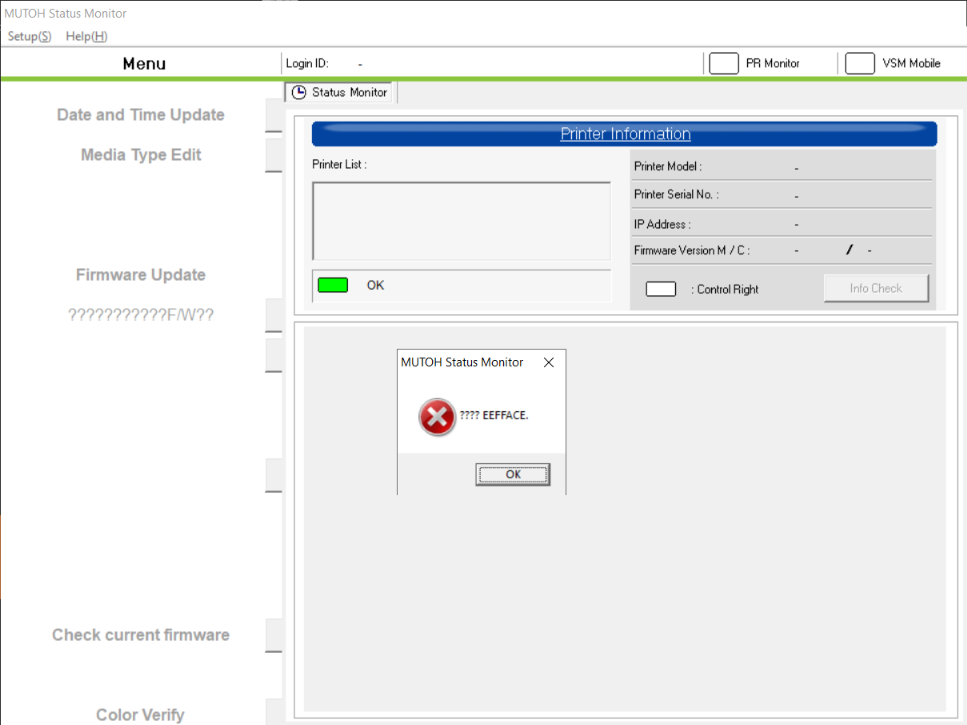
Task: Open Media Type Edit
Action: 141,155
